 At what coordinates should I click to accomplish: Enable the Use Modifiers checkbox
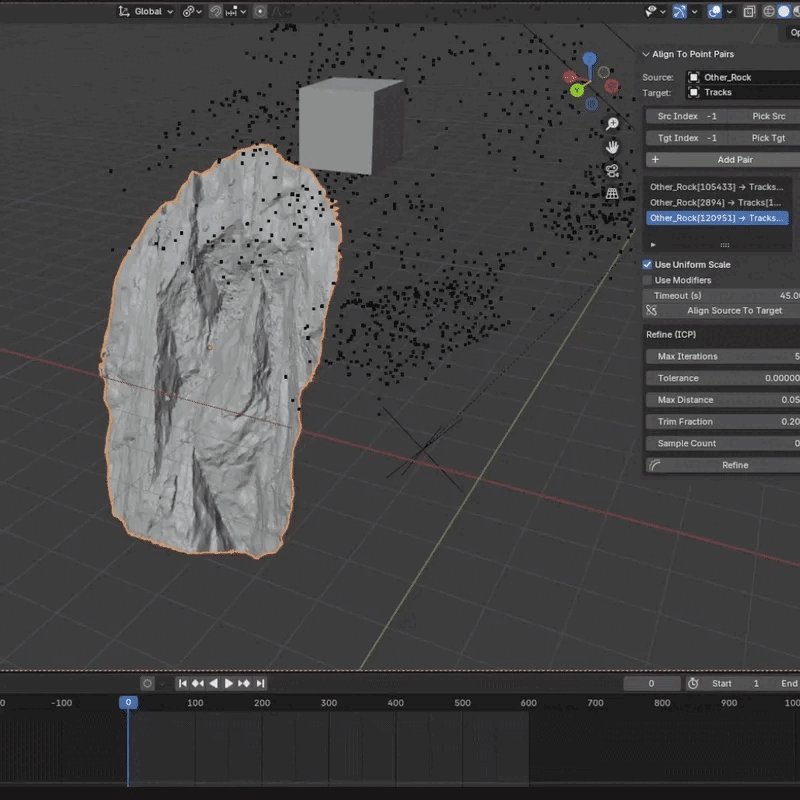[x=647, y=280]
